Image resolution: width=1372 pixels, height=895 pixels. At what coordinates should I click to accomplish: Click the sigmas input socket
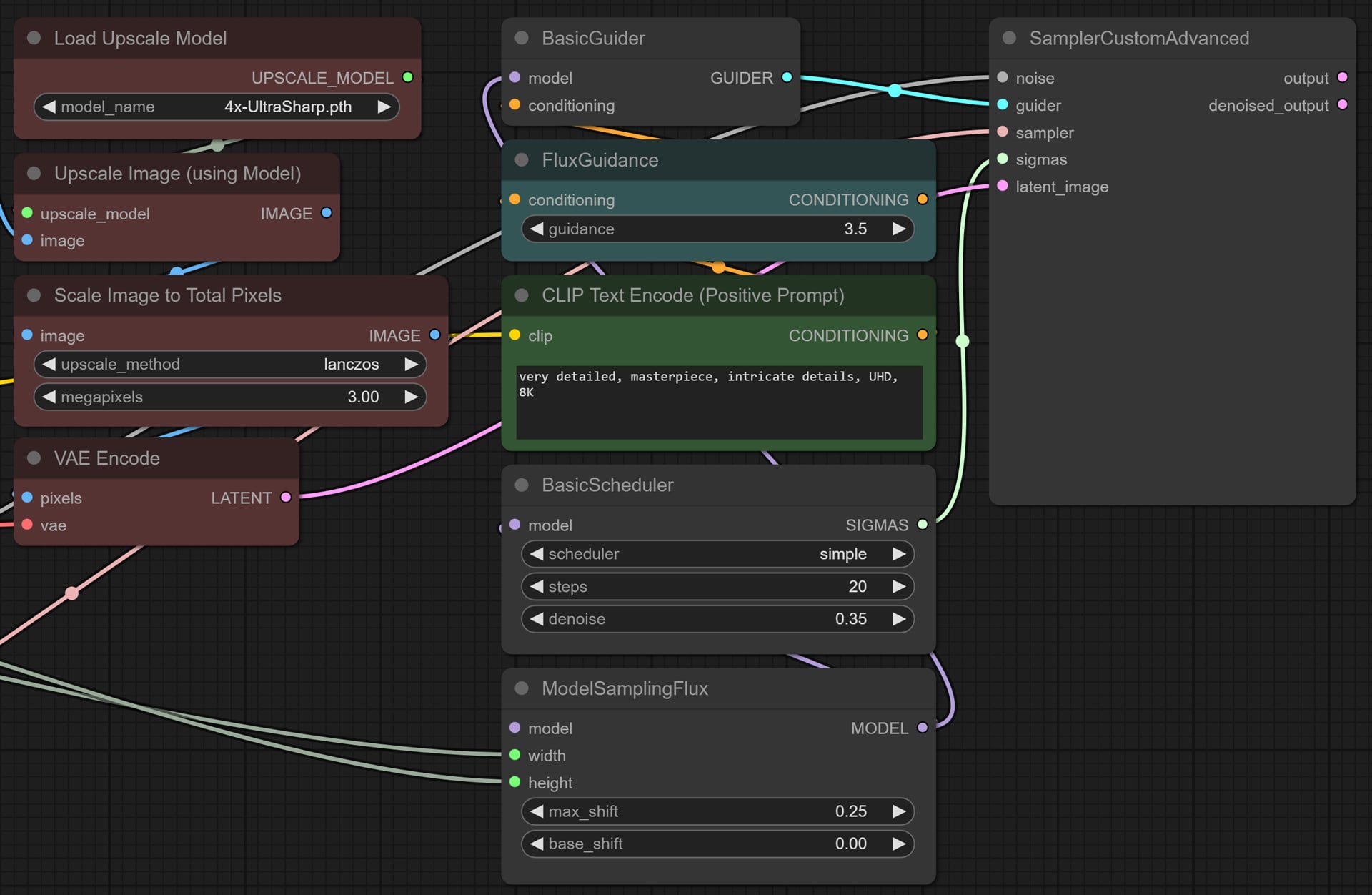[x=1003, y=159]
